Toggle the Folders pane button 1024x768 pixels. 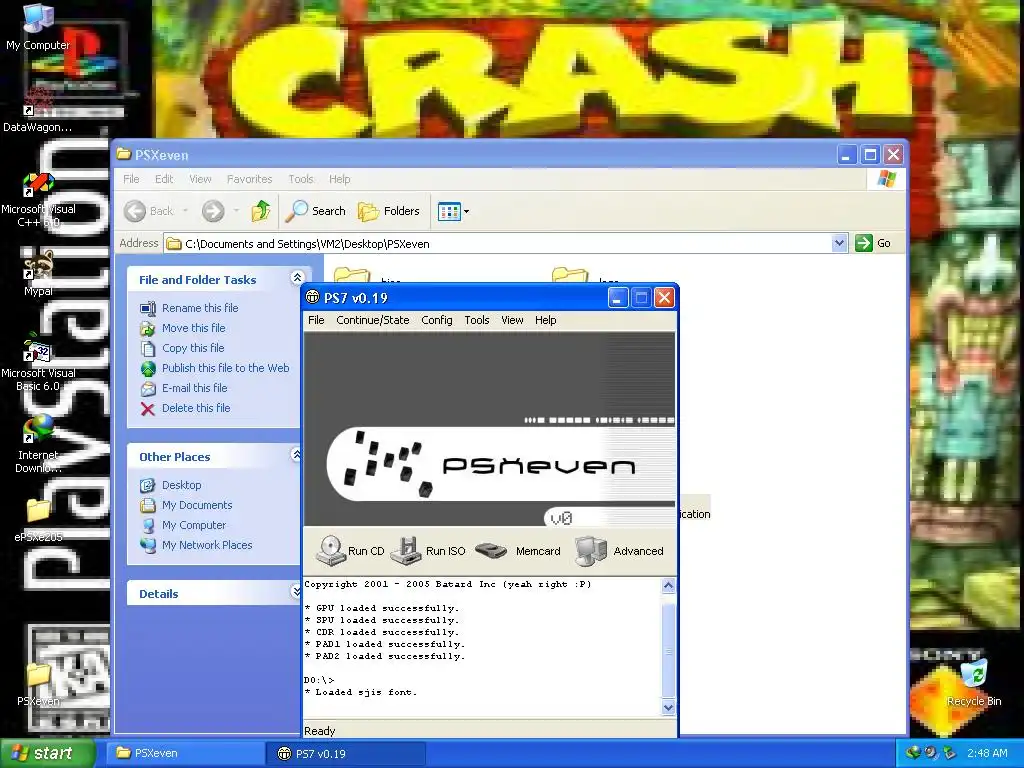(389, 211)
